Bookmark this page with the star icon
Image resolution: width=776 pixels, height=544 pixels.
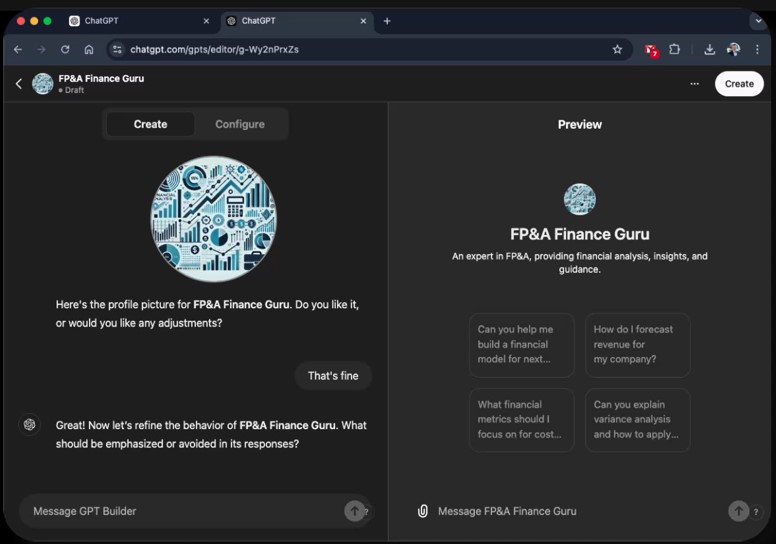(x=617, y=49)
